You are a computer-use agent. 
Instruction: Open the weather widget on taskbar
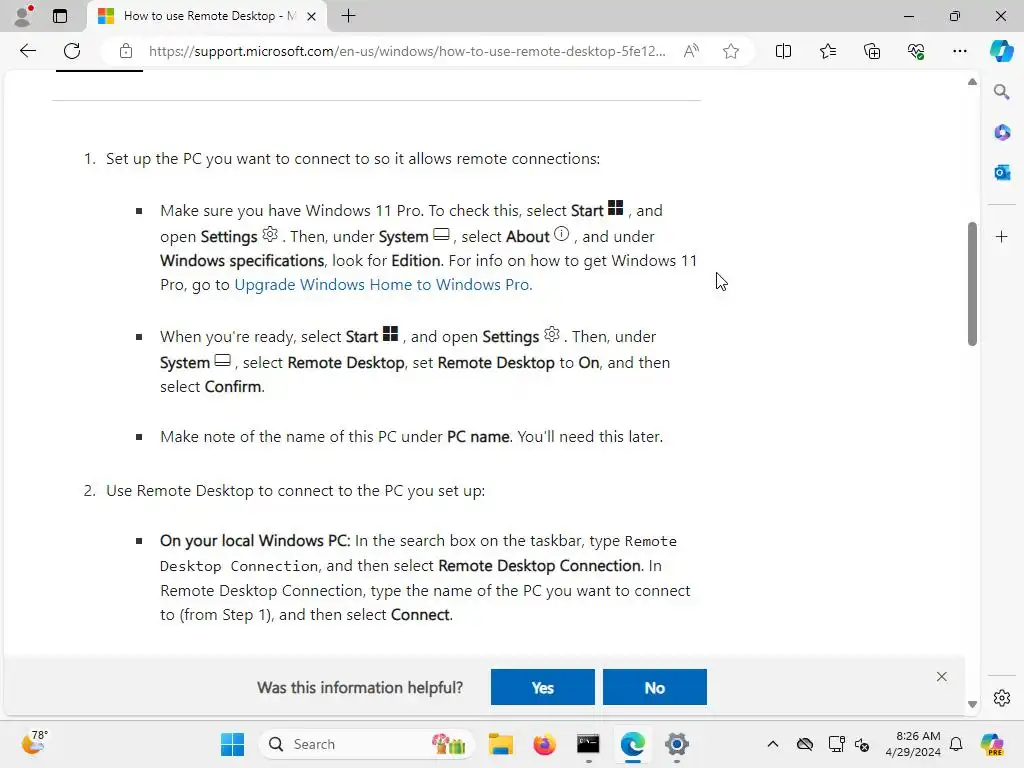34,743
